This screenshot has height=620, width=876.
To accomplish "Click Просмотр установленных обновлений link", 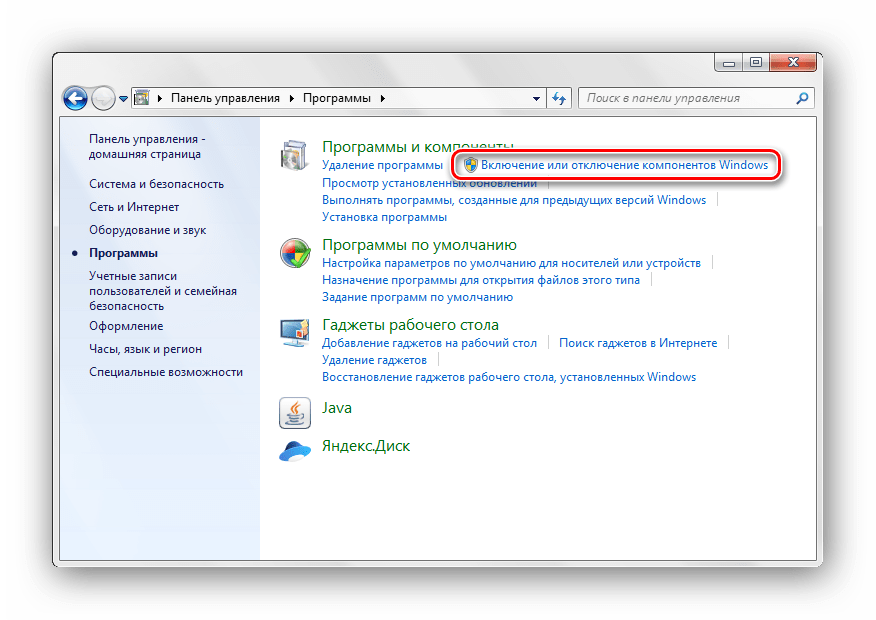I will (429, 183).
